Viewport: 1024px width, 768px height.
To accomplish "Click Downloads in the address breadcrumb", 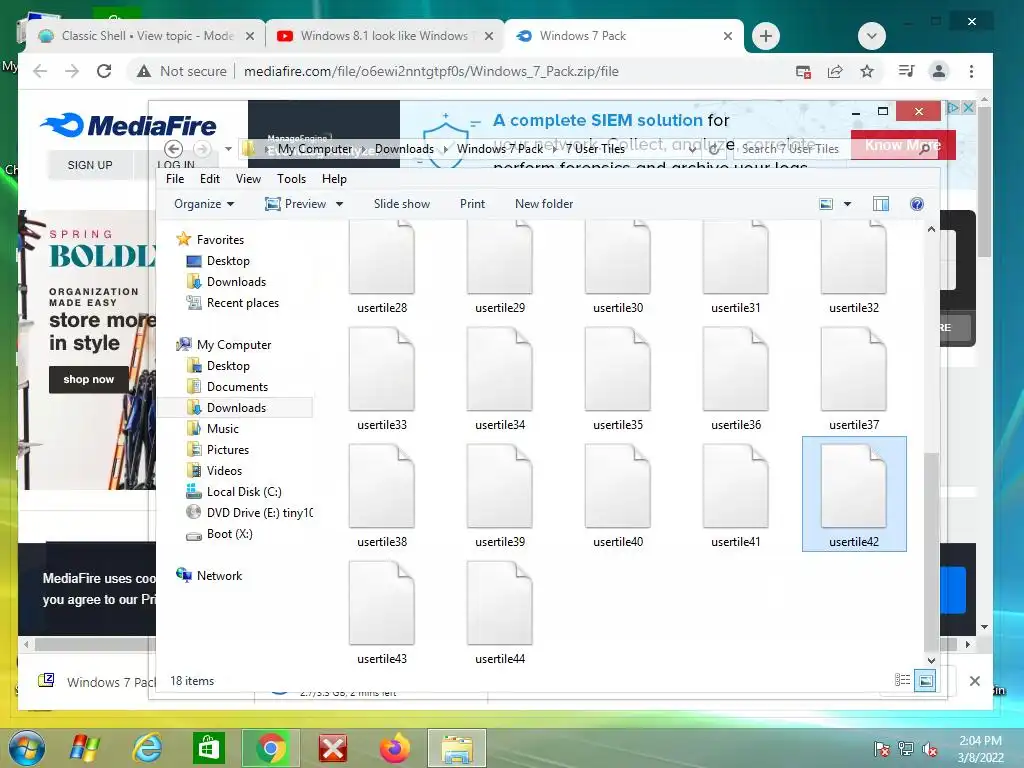I will [404, 149].
